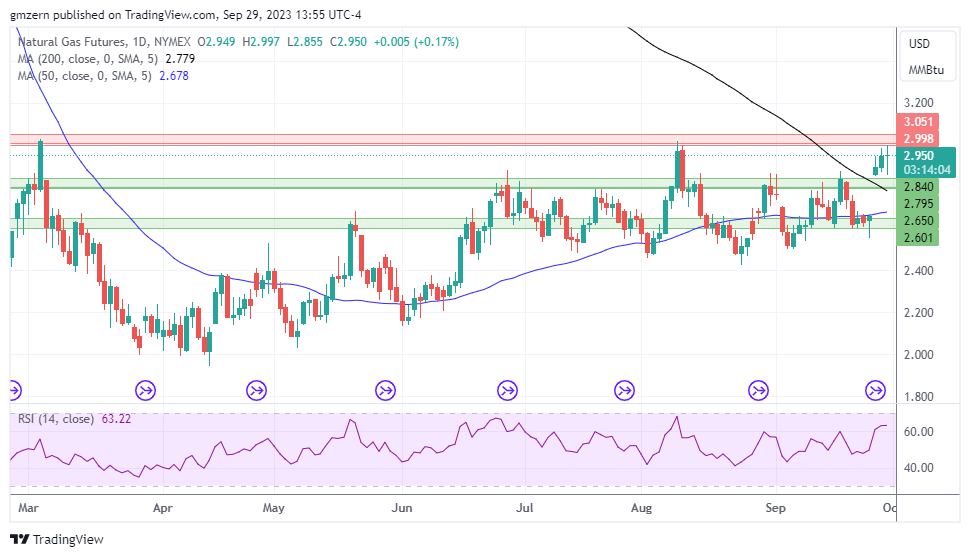Click the 03:14:04 bar countdown
The width and height of the screenshot is (970, 557).
coord(926,170)
